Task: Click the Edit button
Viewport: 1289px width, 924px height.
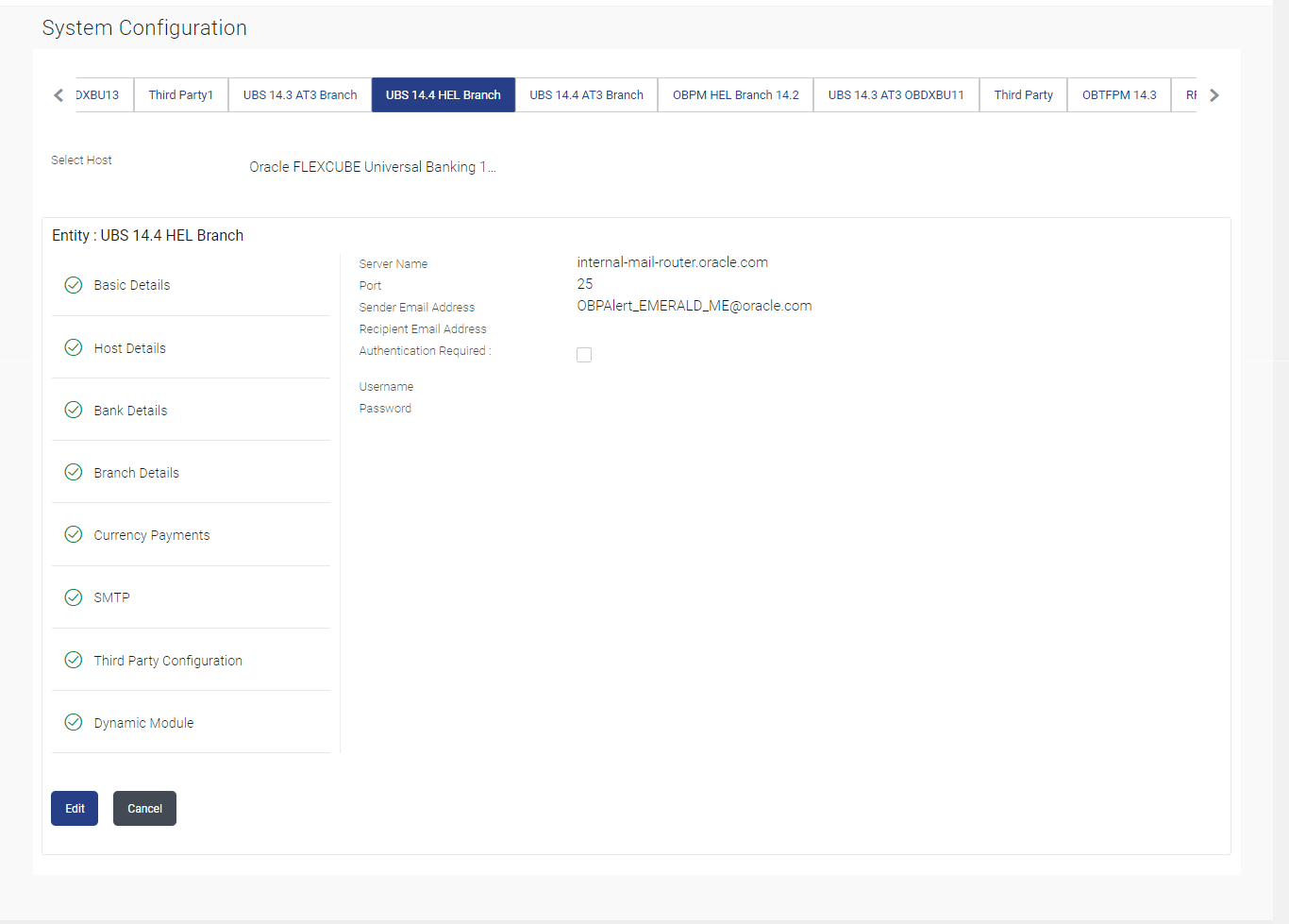Action: [75, 808]
